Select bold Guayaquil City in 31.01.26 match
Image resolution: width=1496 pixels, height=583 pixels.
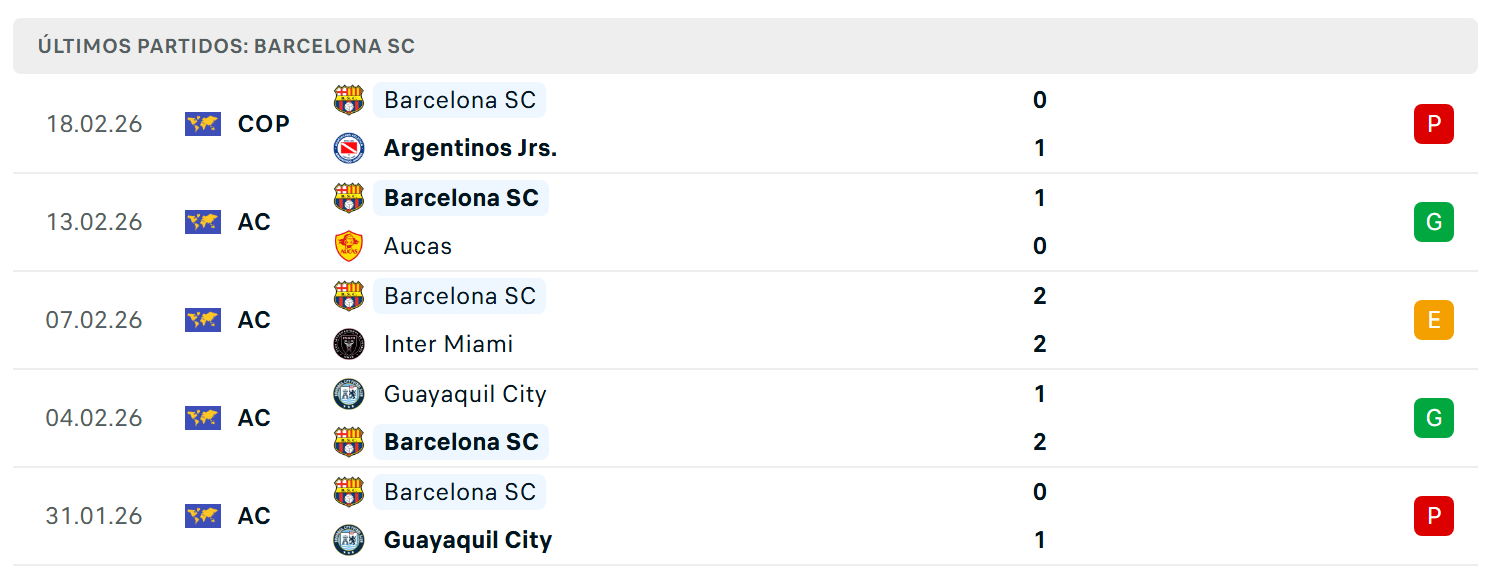(468, 540)
